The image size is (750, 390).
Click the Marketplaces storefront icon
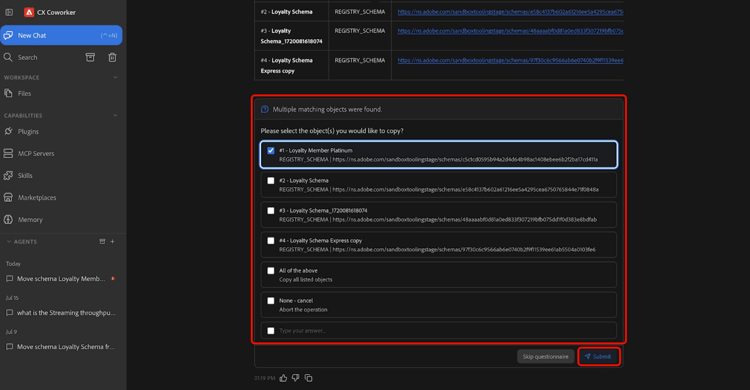(8, 198)
